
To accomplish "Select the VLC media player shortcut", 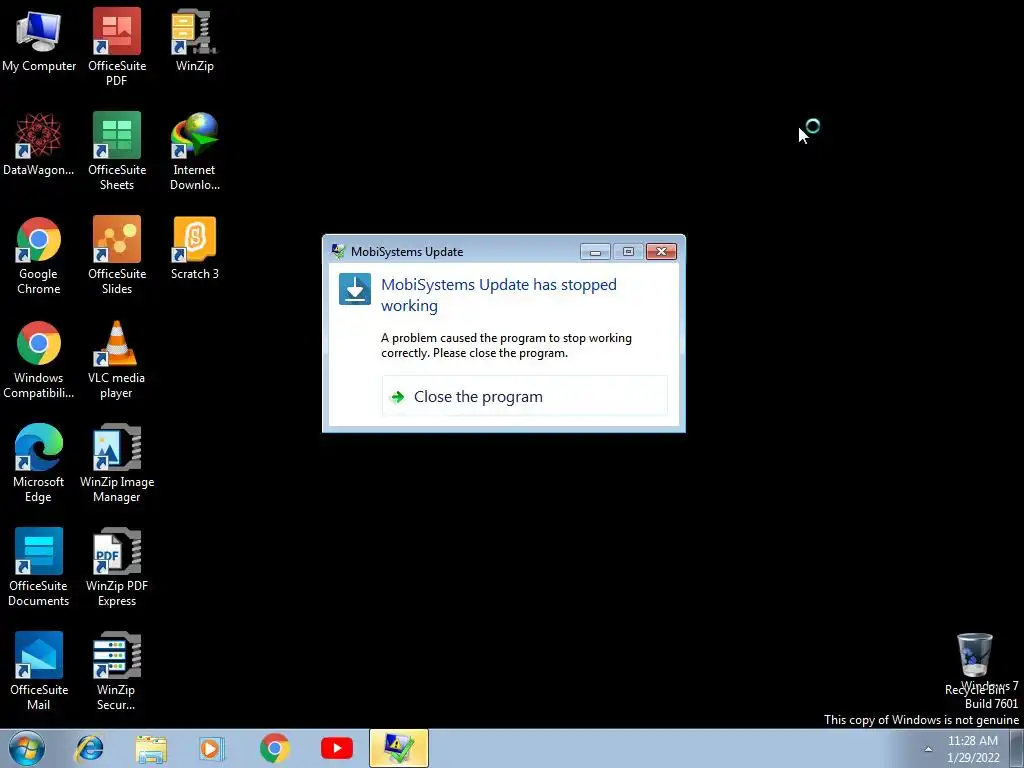I will [x=116, y=360].
